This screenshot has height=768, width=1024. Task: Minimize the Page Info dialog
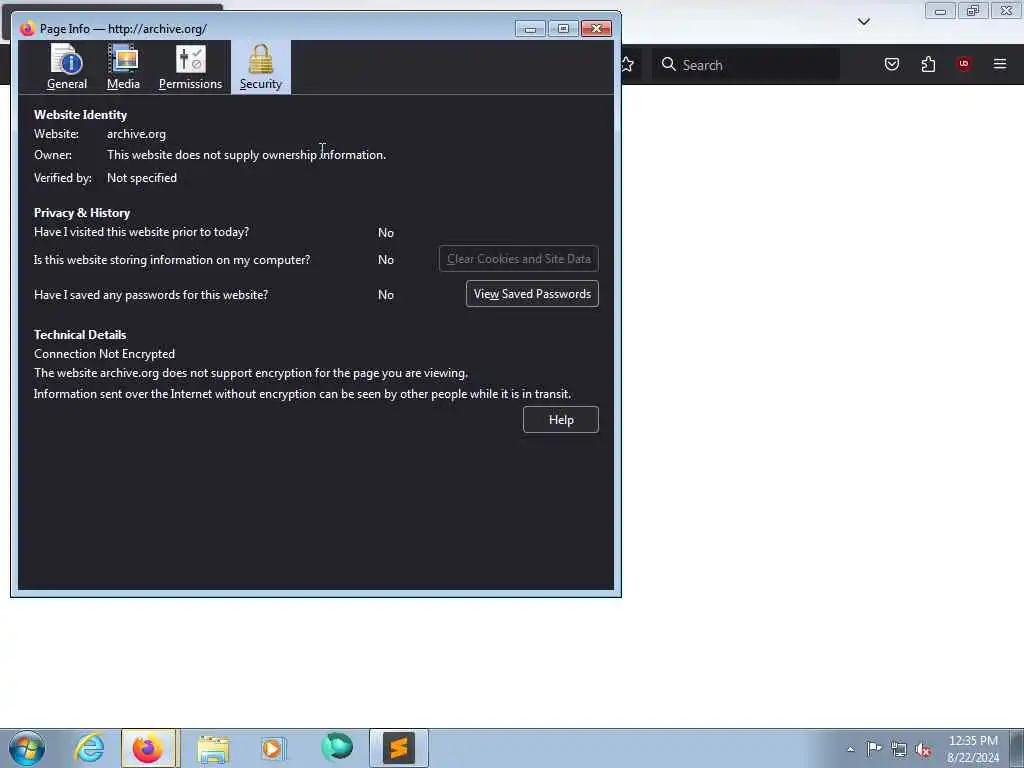click(530, 29)
